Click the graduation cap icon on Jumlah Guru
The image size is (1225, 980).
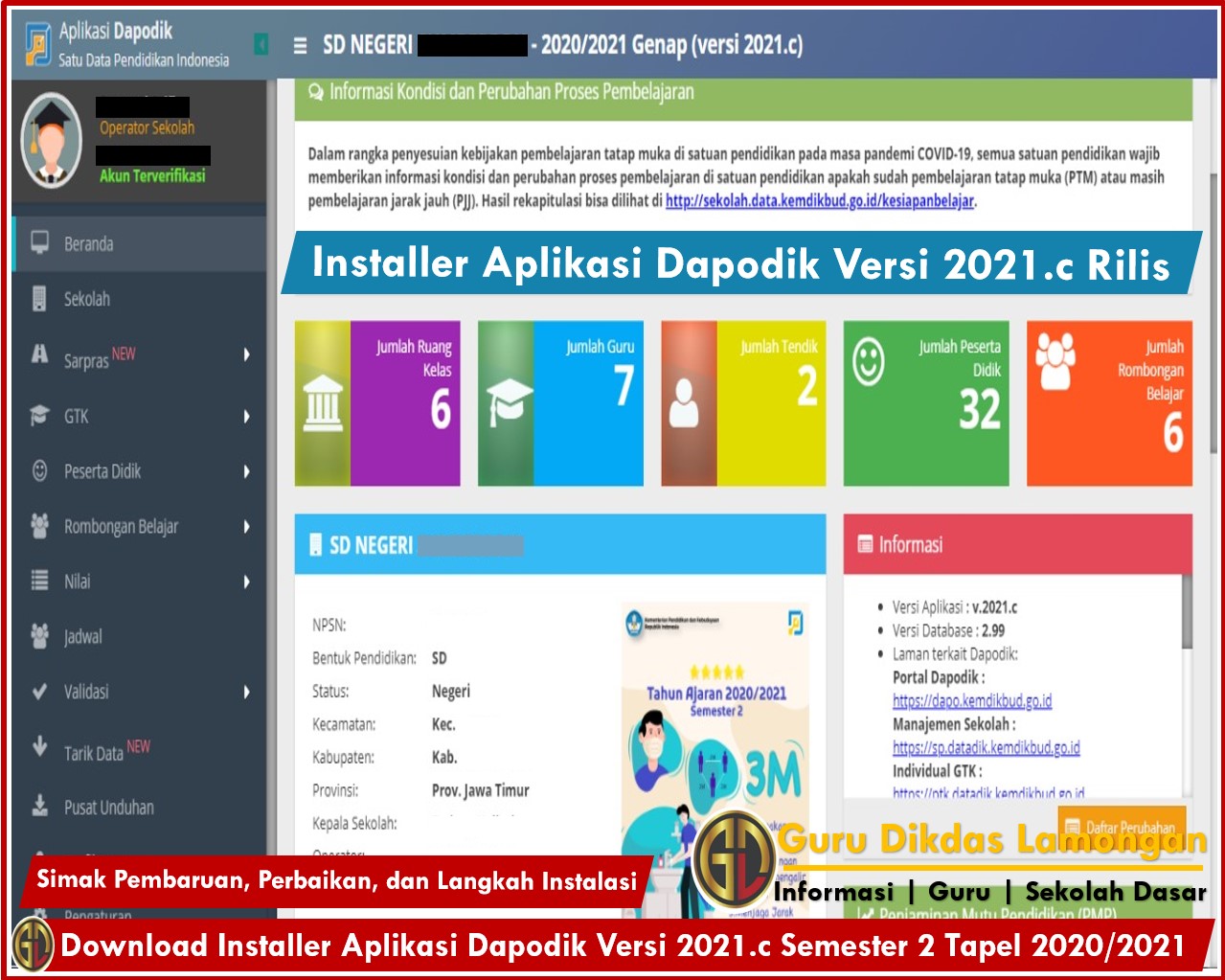509,402
